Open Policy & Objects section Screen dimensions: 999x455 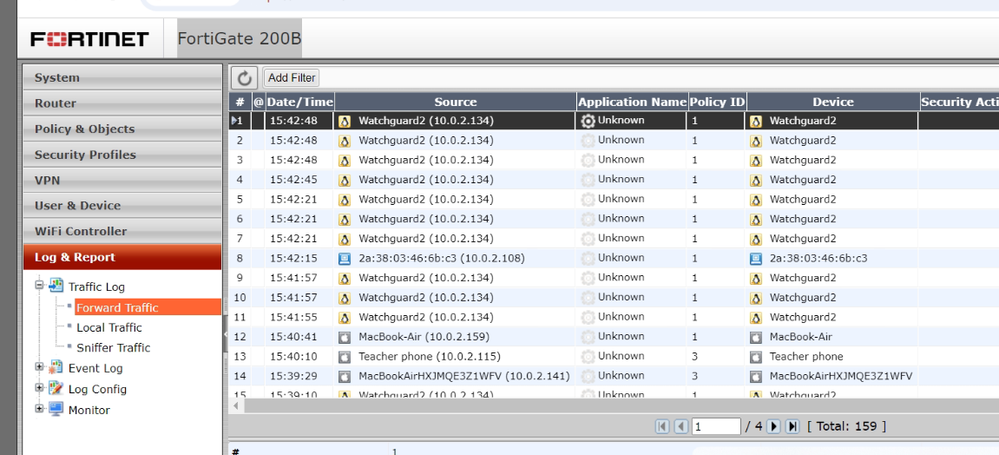click(122, 129)
